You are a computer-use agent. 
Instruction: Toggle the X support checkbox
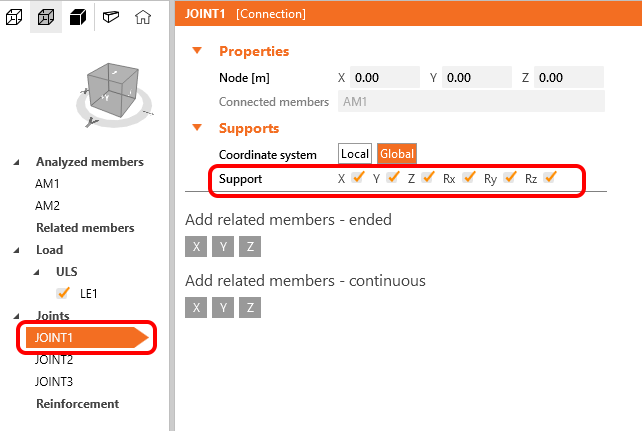(x=358, y=178)
